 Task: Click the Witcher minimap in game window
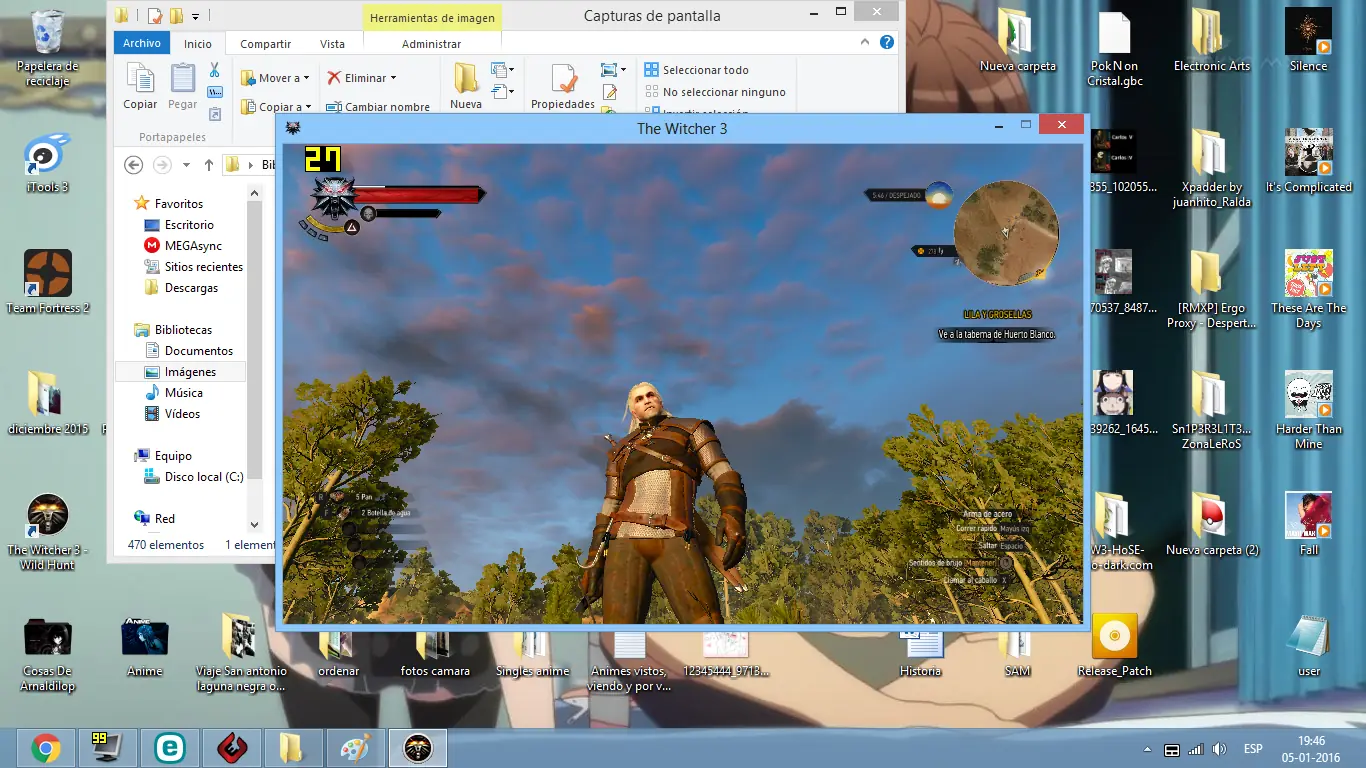1006,233
